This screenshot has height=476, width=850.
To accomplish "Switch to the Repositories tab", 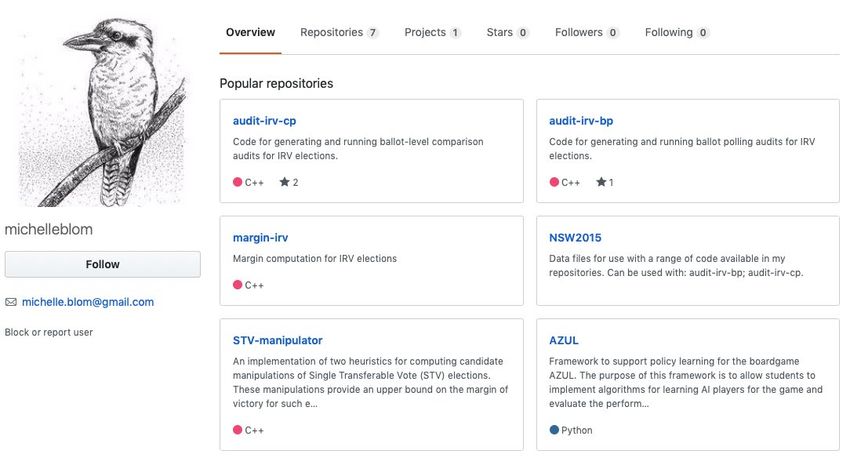I will [339, 33].
